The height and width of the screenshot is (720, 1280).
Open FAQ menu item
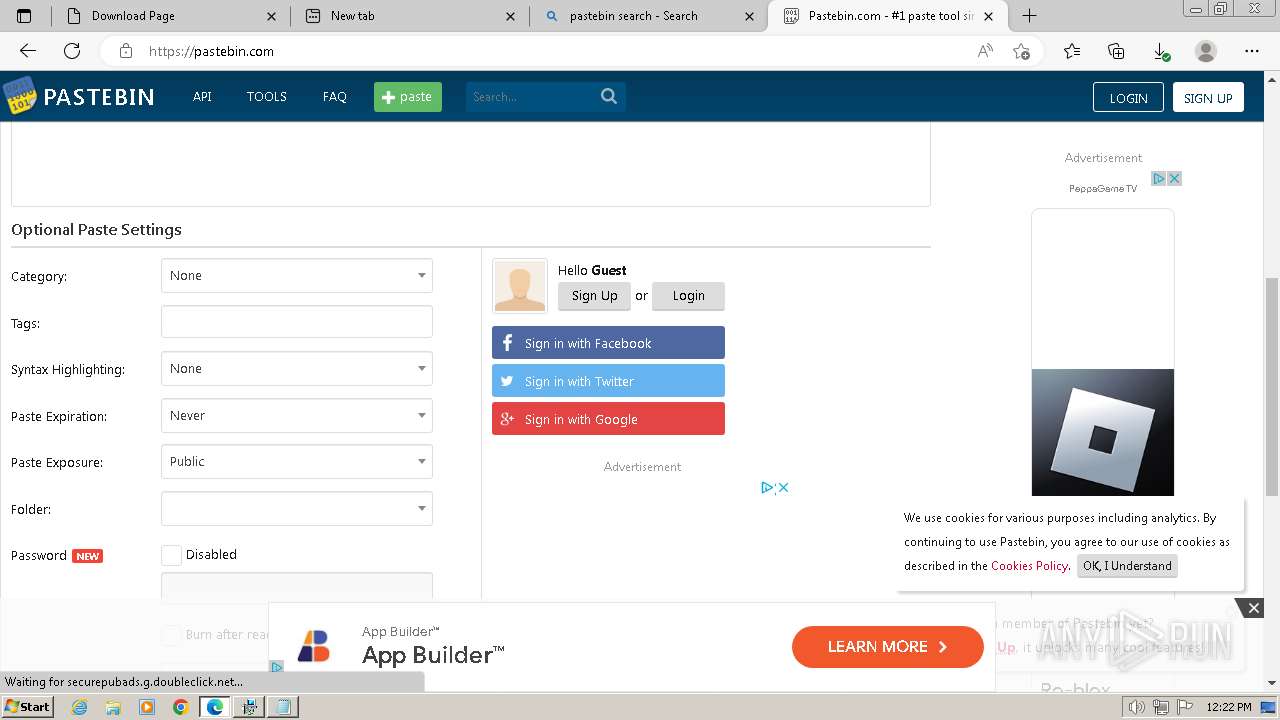click(335, 97)
